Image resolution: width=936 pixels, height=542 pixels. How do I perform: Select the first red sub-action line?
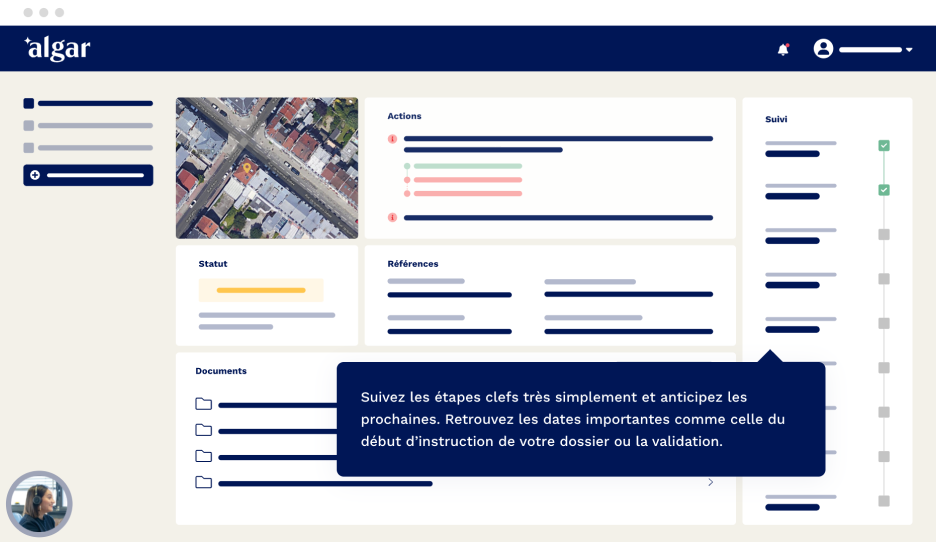tap(467, 180)
